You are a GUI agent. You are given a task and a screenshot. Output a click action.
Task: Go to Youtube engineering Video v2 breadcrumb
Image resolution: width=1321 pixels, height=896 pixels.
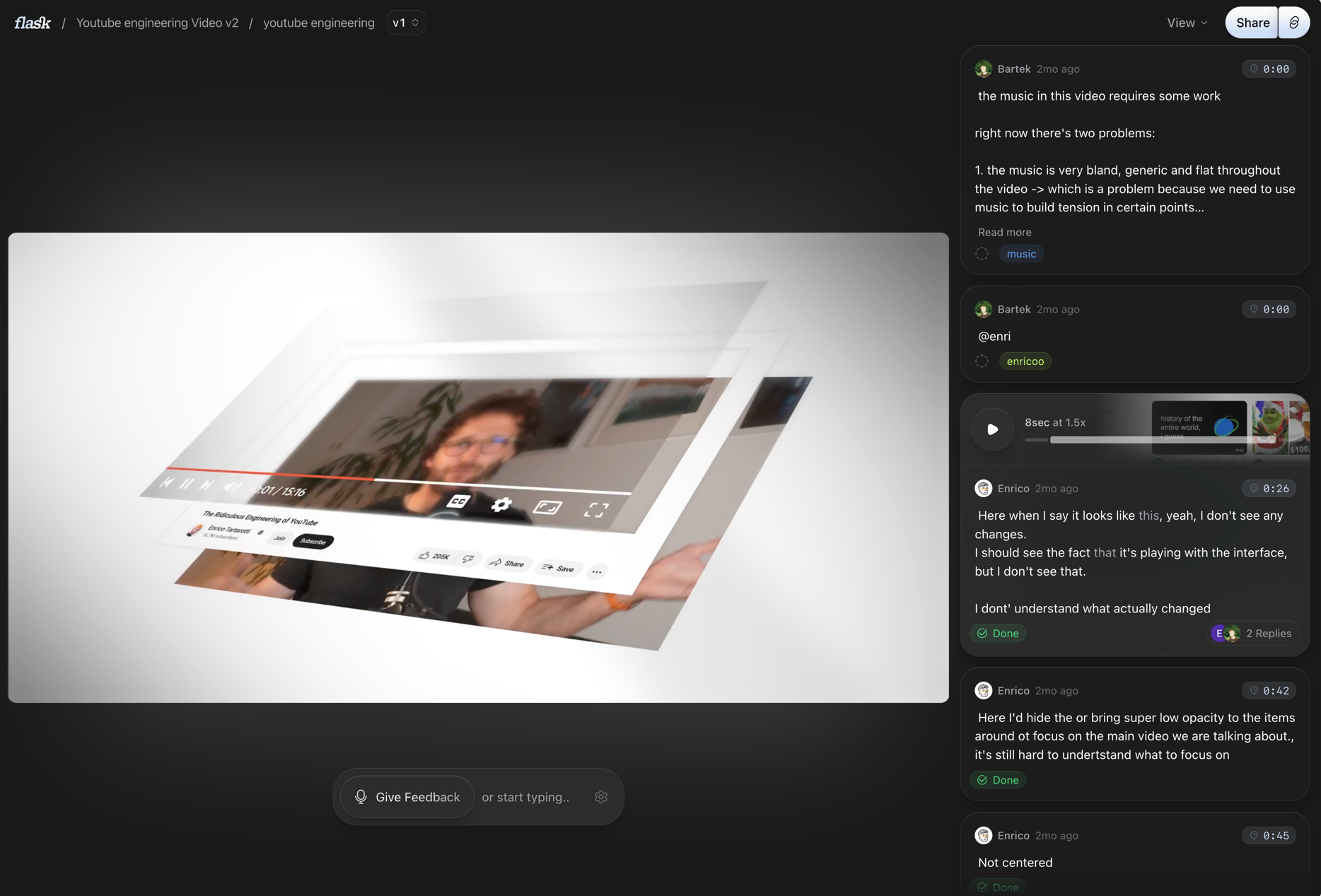coord(157,23)
